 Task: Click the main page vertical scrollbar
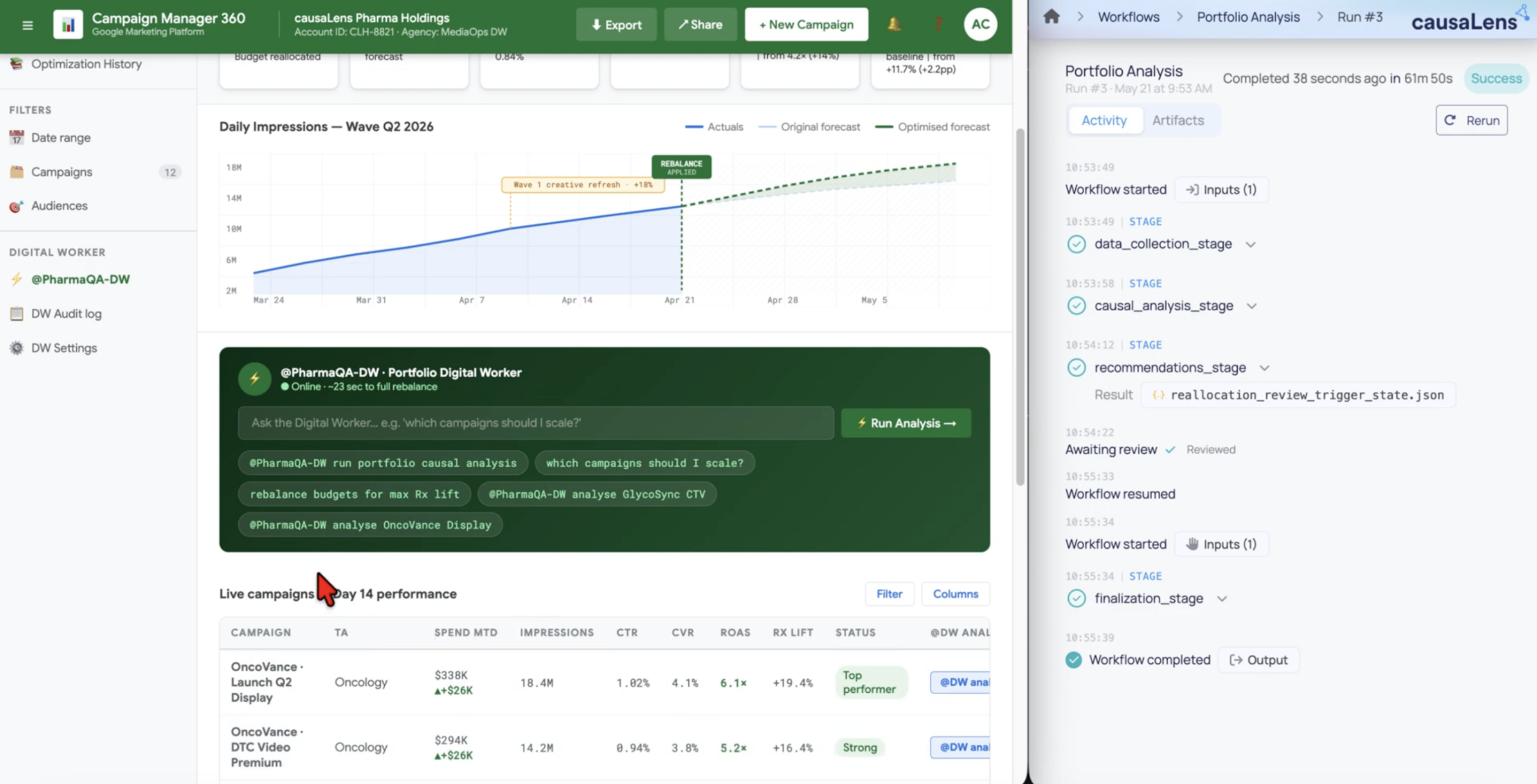(1020, 306)
